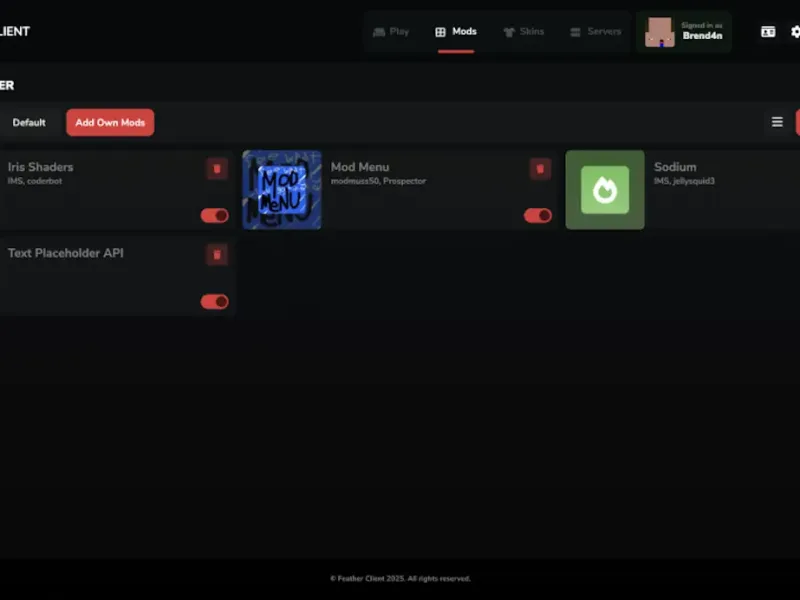Delete Iris Shaders using its trash icon

tap(217, 169)
